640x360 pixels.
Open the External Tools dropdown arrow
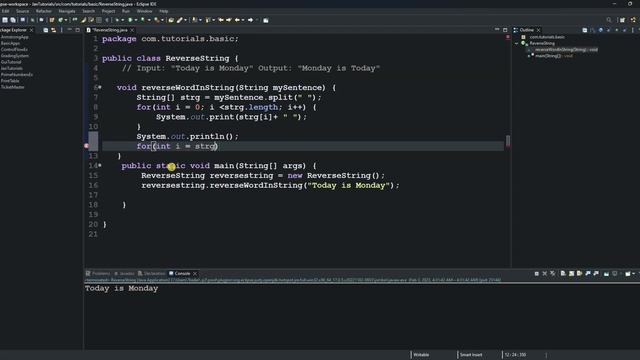(x=162, y=20)
